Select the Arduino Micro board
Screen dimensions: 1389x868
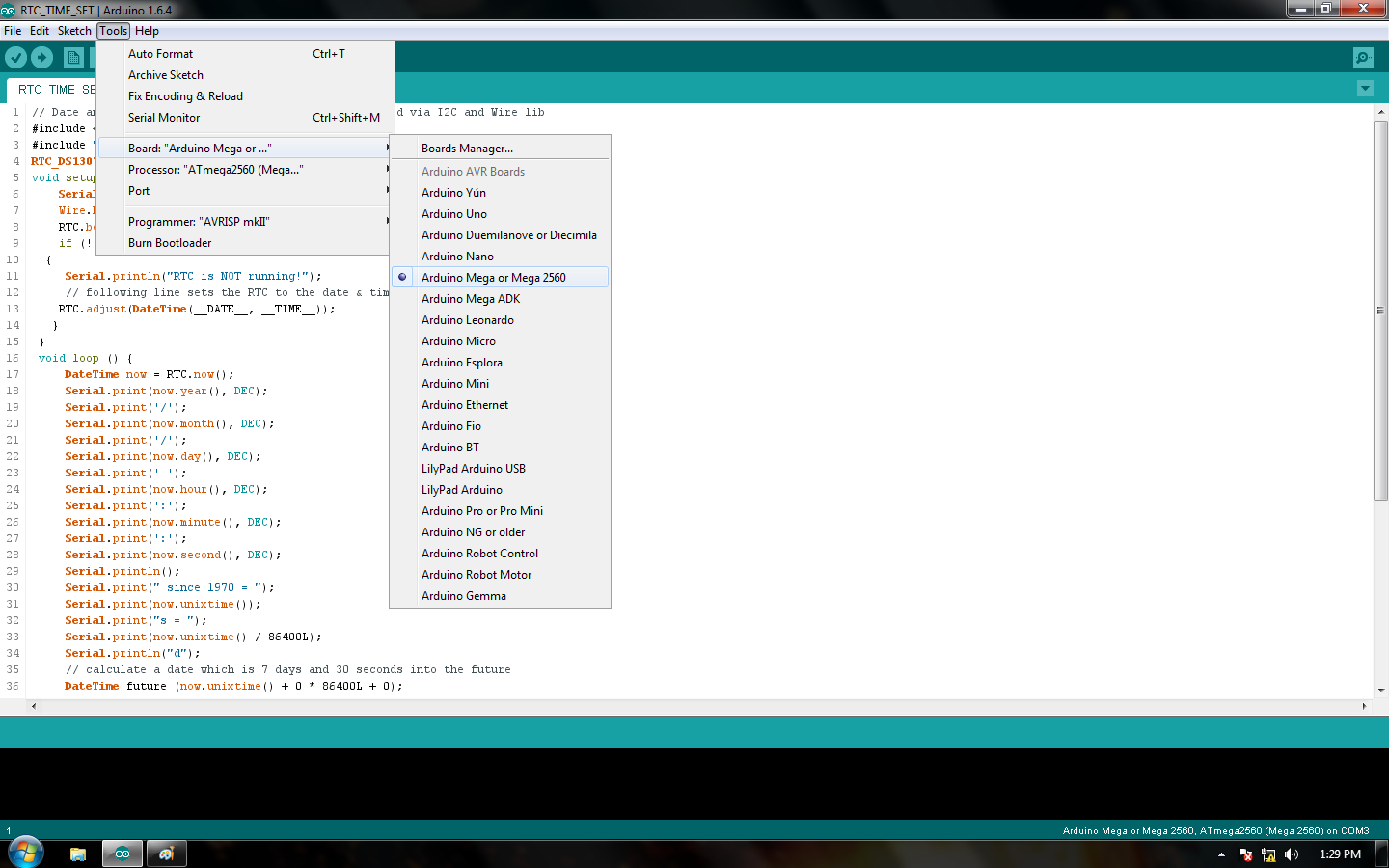coord(500,341)
